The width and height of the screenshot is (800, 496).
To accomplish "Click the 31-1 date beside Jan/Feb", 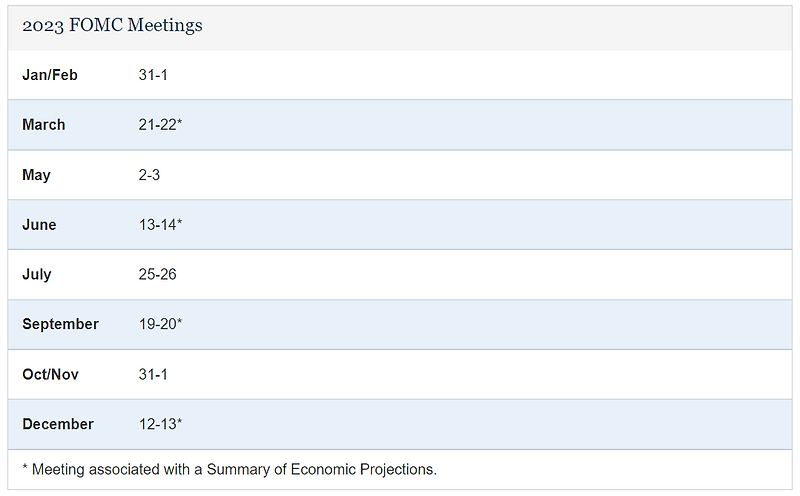I will click(x=154, y=75).
